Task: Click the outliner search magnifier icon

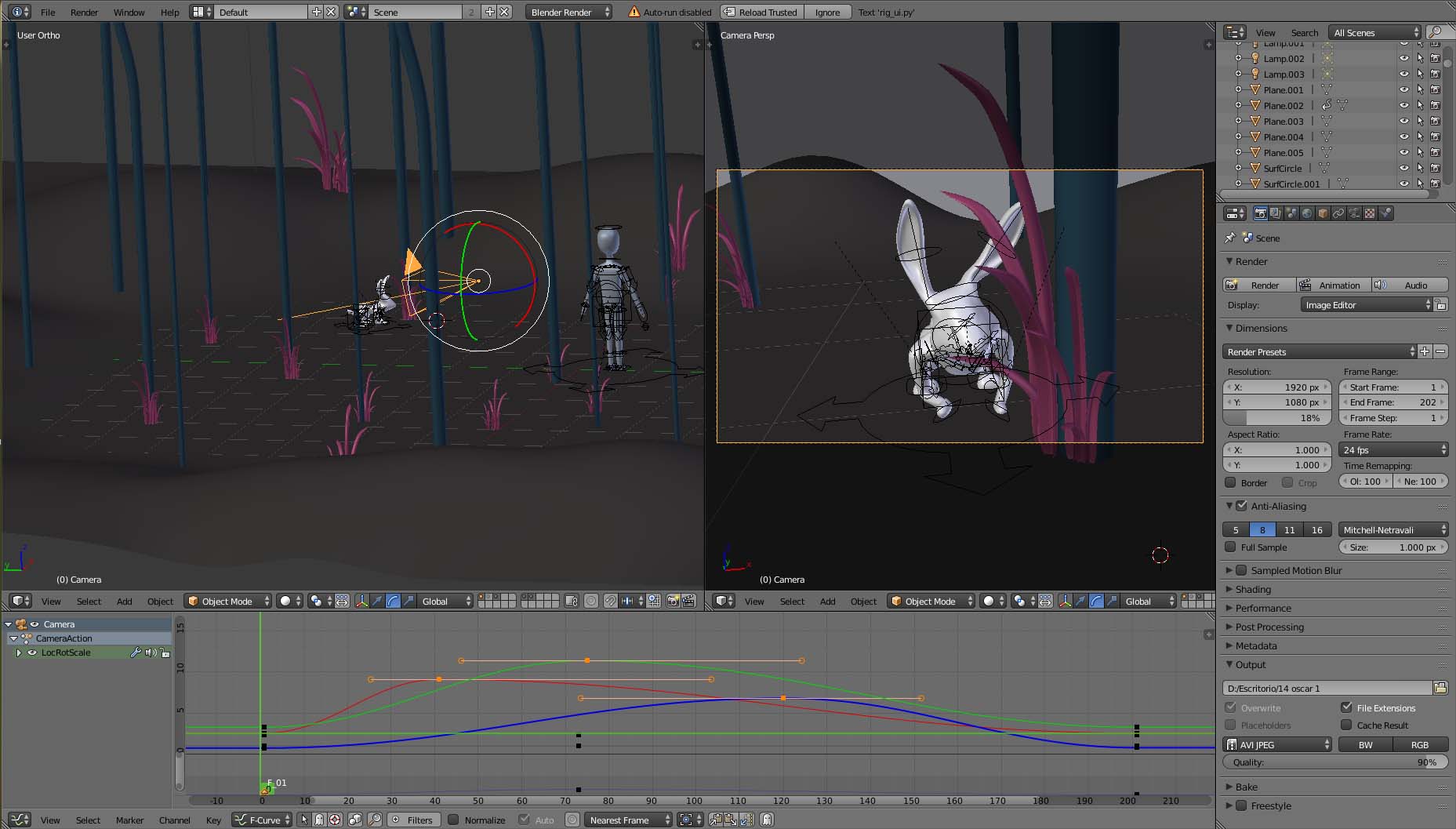Action: (1436, 32)
